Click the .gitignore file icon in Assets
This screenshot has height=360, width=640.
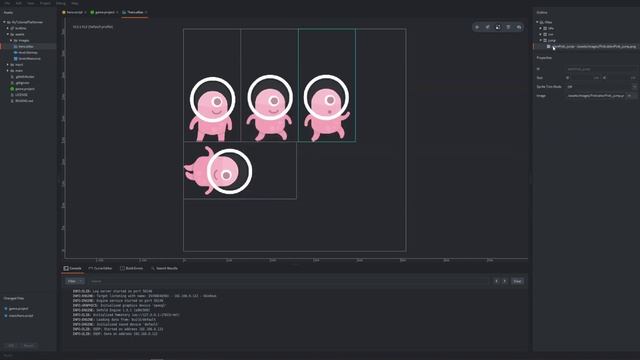pyautogui.click(x=12, y=83)
